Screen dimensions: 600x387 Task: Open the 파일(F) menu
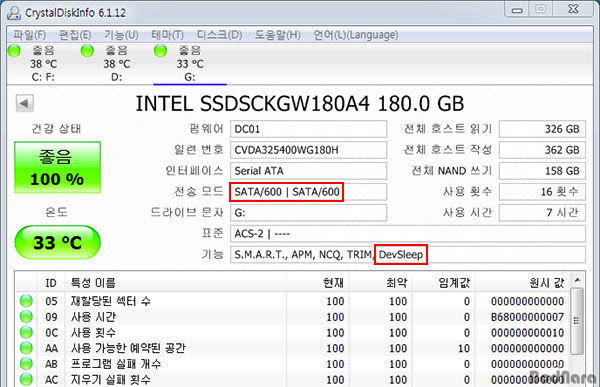click(29, 35)
